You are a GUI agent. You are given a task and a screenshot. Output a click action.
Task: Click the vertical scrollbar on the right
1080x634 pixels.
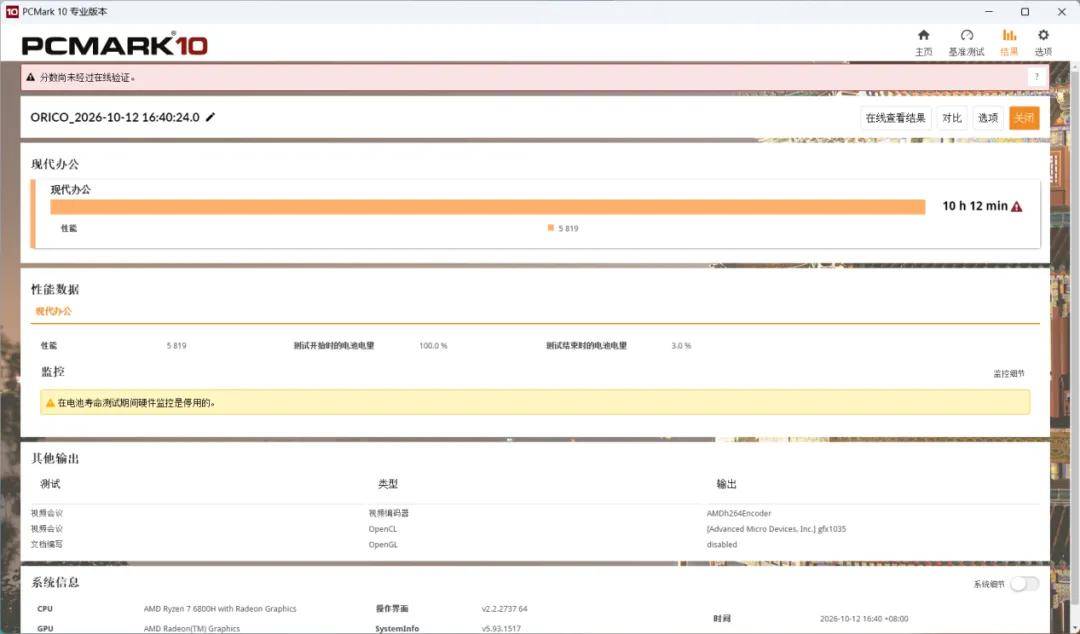click(1074, 345)
